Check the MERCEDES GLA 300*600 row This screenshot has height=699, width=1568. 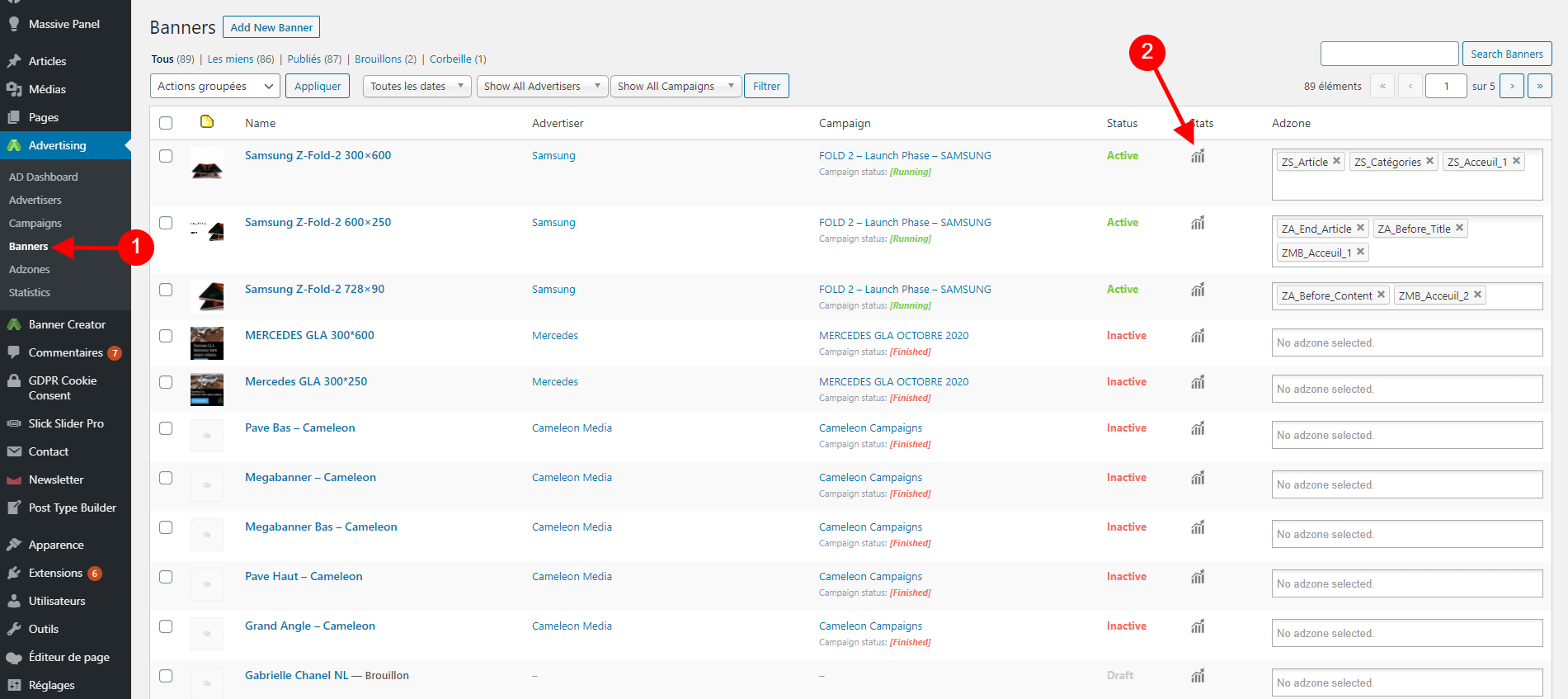(x=166, y=336)
